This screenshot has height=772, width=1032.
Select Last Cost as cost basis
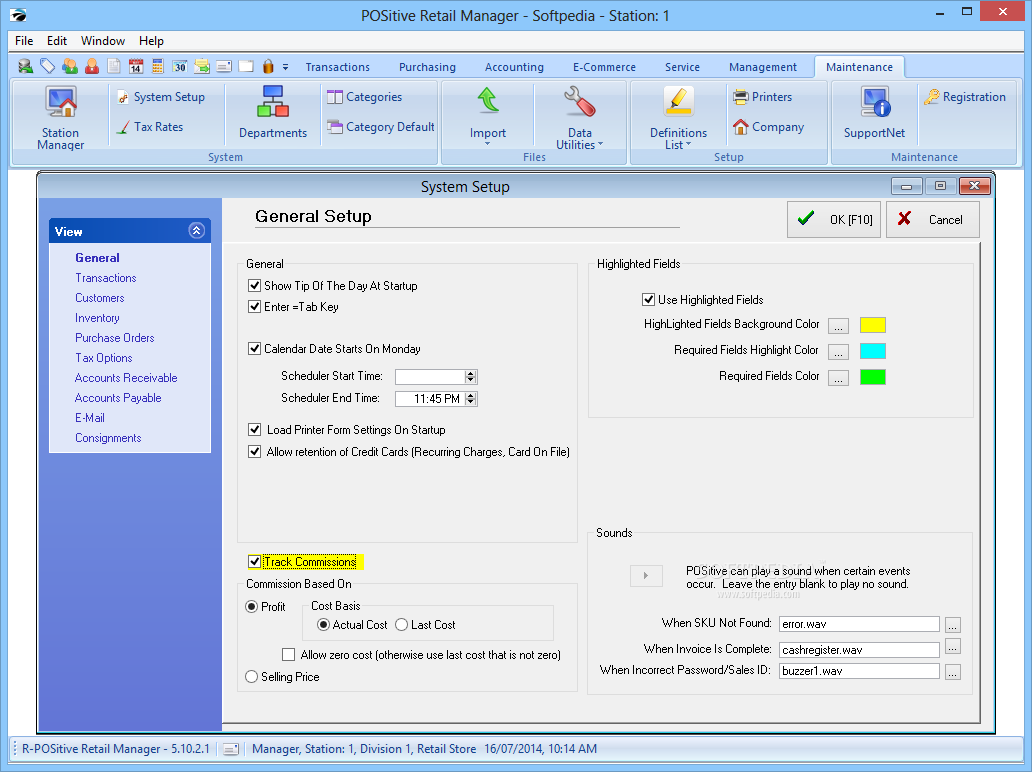tap(401, 625)
